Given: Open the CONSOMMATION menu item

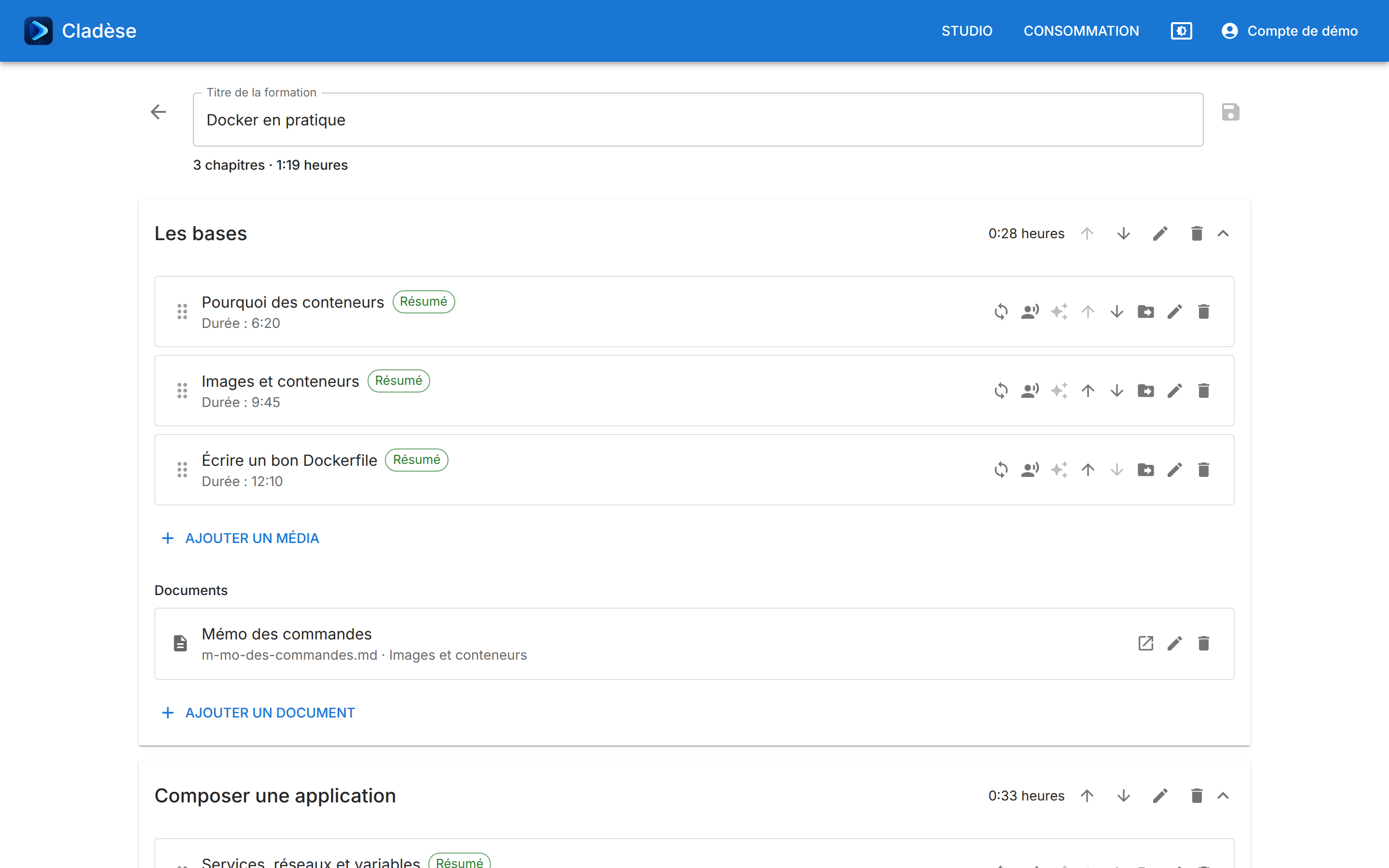Looking at the screenshot, I should coord(1081,31).
